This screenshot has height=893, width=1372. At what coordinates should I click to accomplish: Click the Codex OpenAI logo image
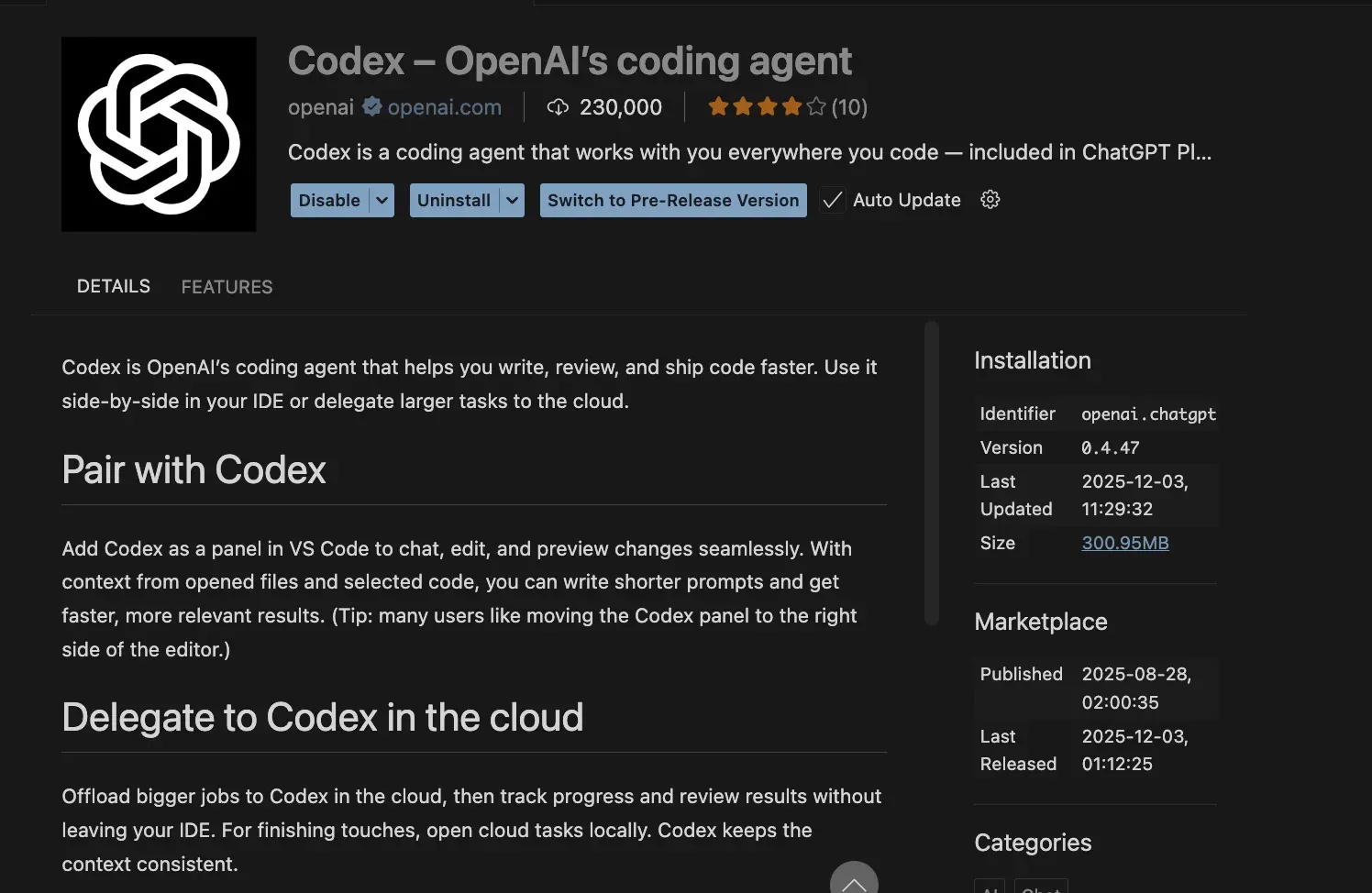159,134
